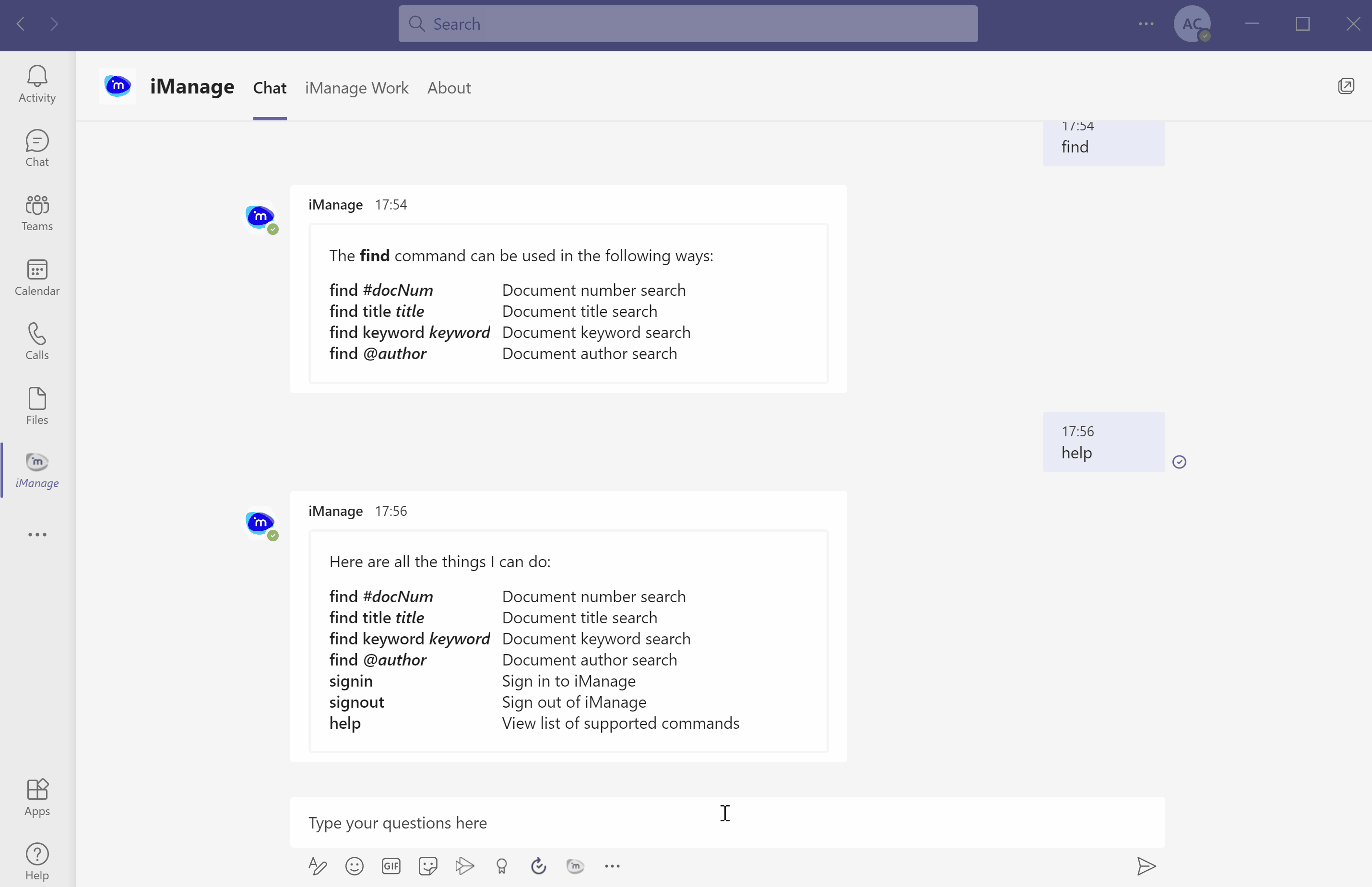Open the Sticker picker
This screenshot has width=1372, height=887.
point(428,866)
